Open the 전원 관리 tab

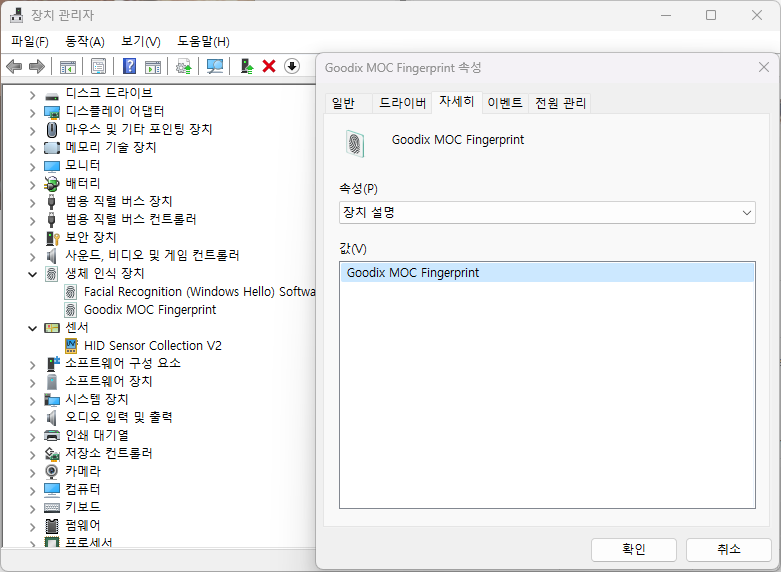[x=560, y=103]
